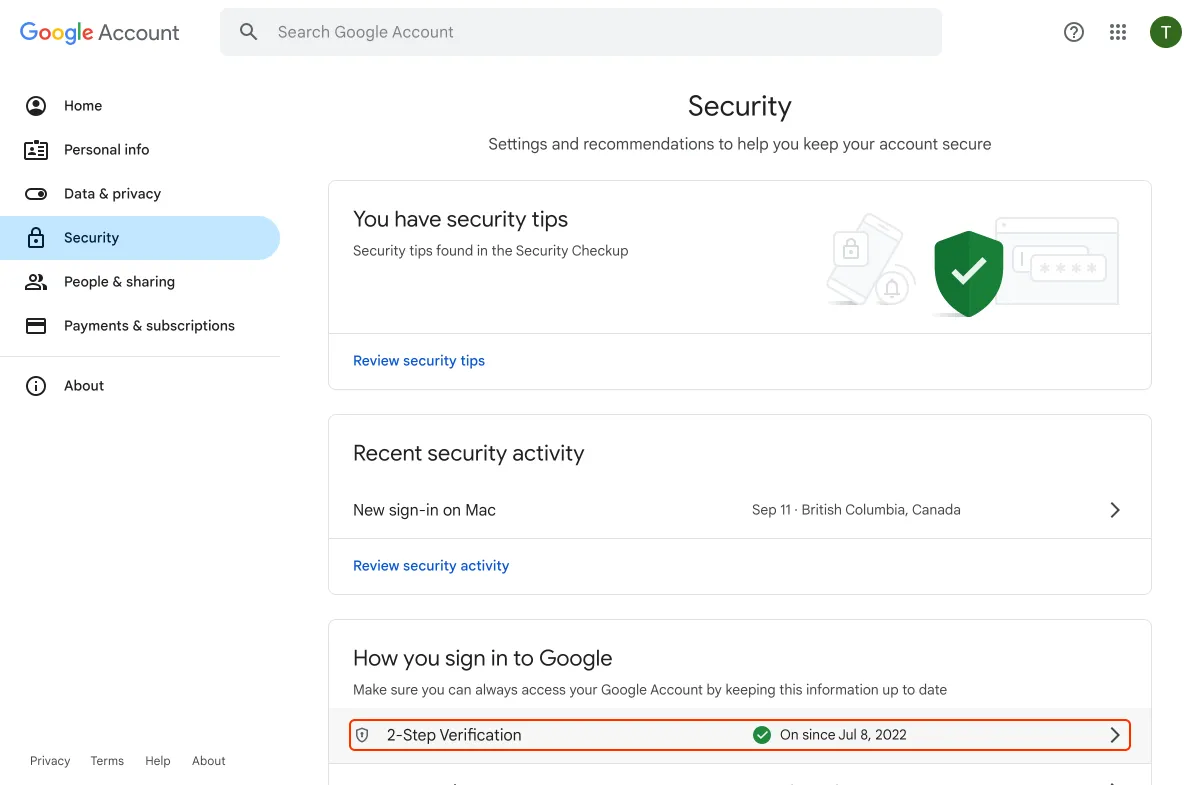
Task: Open the Google apps grid
Action: 1118,32
